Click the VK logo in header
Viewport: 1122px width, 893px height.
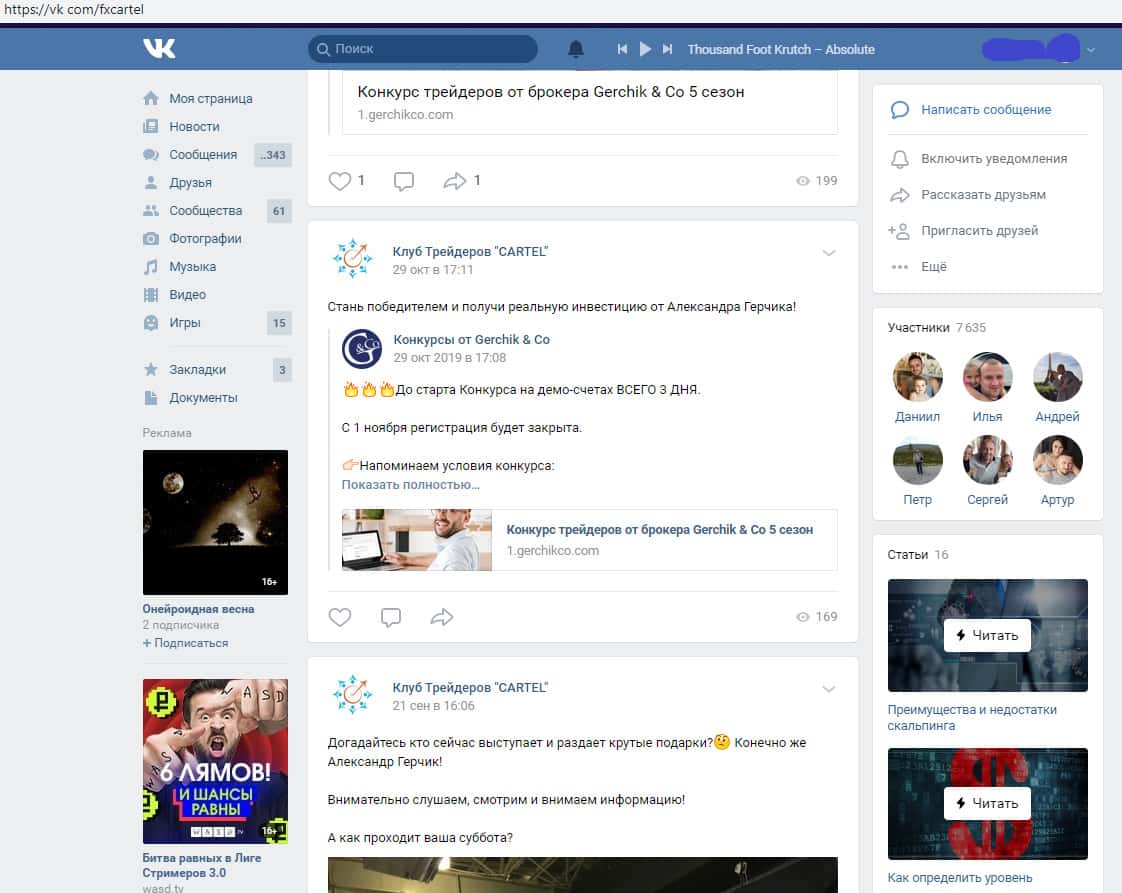[x=159, y=48]
